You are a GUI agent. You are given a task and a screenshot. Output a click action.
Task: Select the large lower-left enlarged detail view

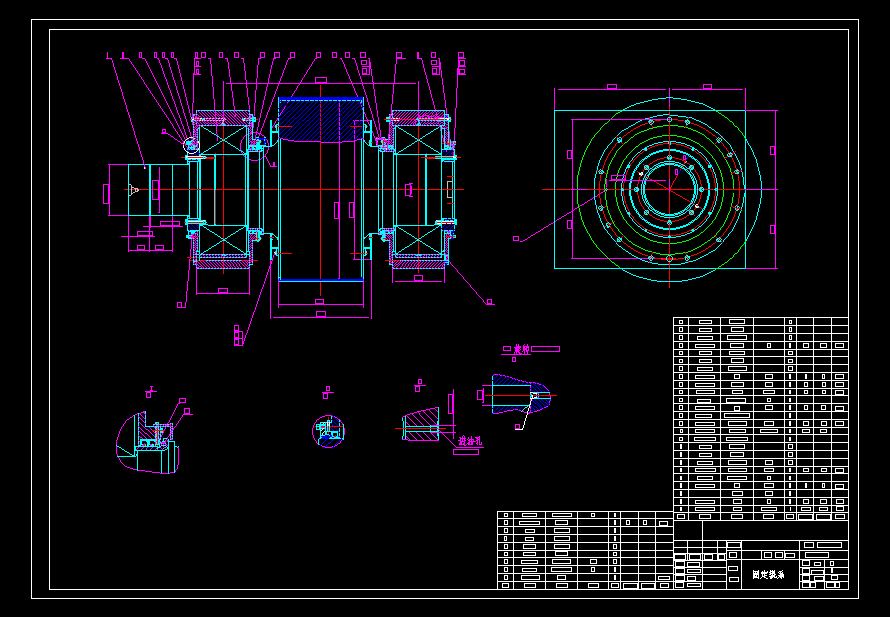coord(148,443)
